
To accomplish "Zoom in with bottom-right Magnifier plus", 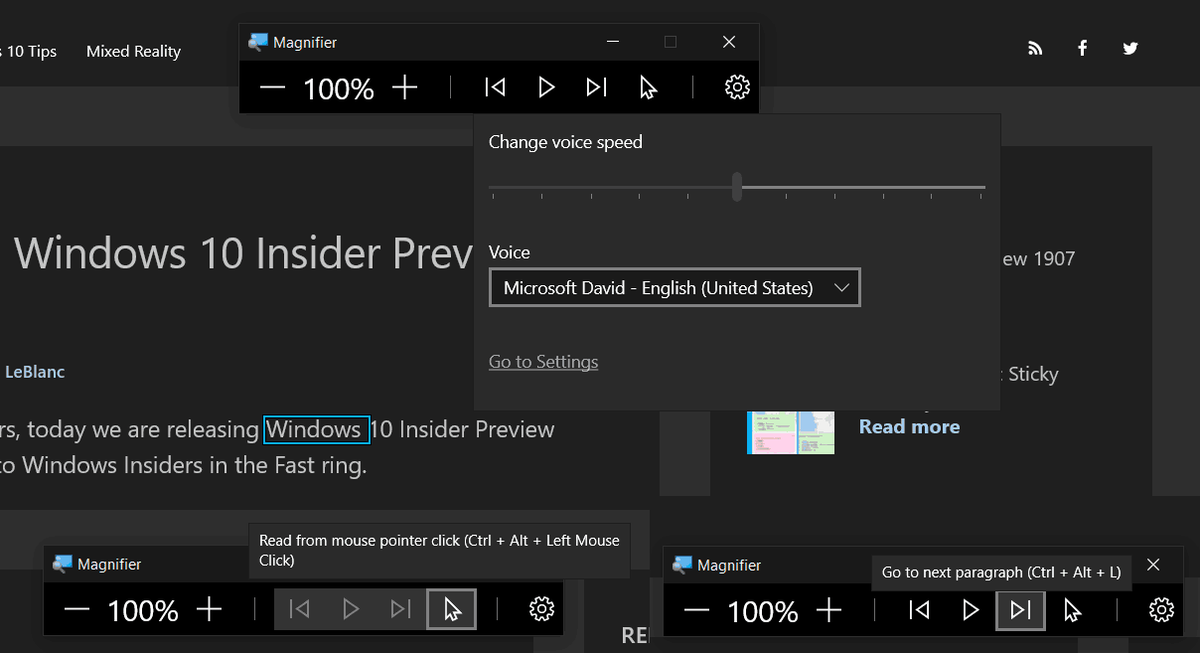I will click(x=829, y=610).
